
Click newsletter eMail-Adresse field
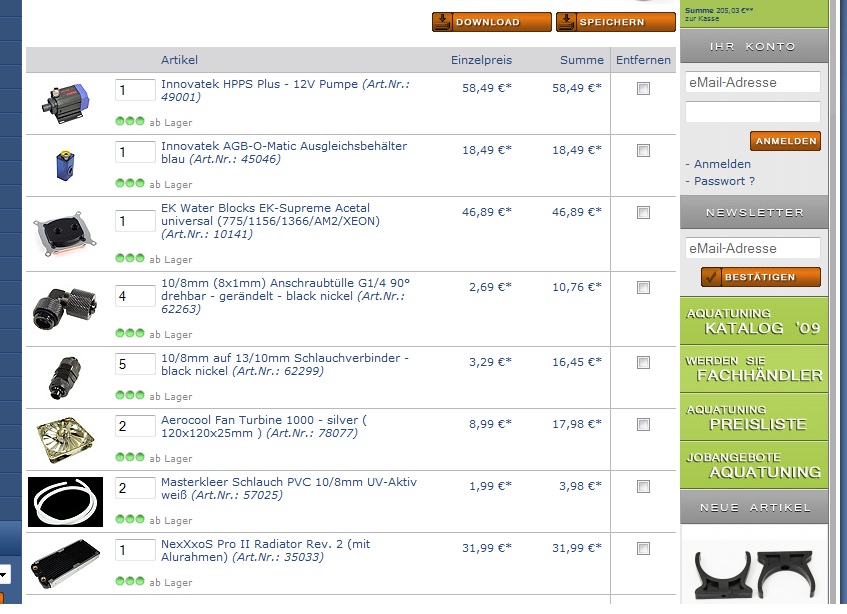pyautogui.click(x=753, y=248)
